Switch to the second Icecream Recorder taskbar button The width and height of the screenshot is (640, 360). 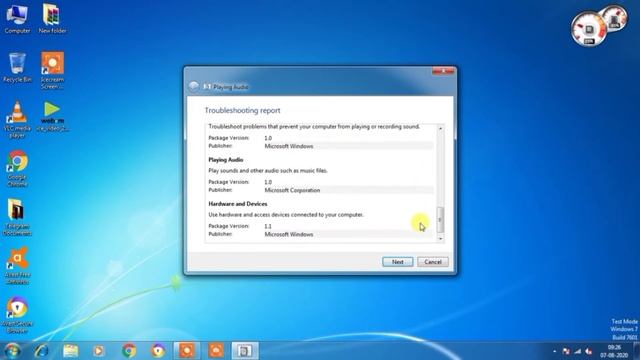tap(216, 351)
